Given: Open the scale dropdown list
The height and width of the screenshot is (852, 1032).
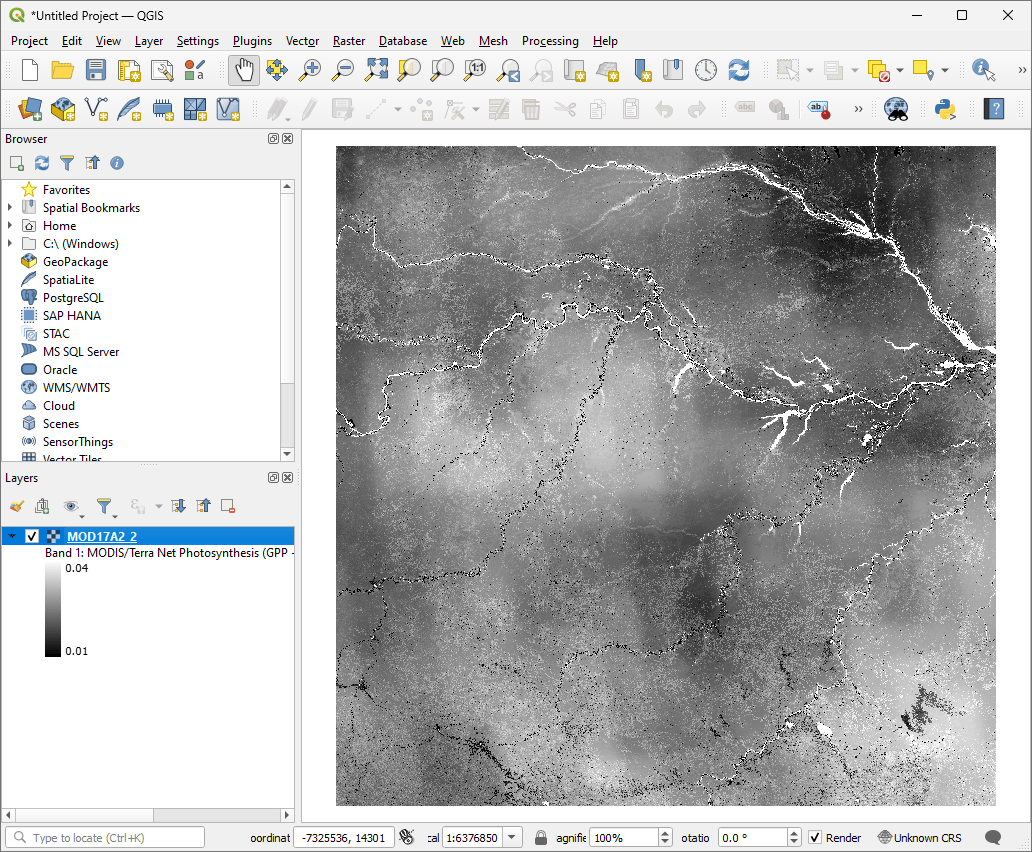Looking at the screenshot, I should (x=511, y=838).
